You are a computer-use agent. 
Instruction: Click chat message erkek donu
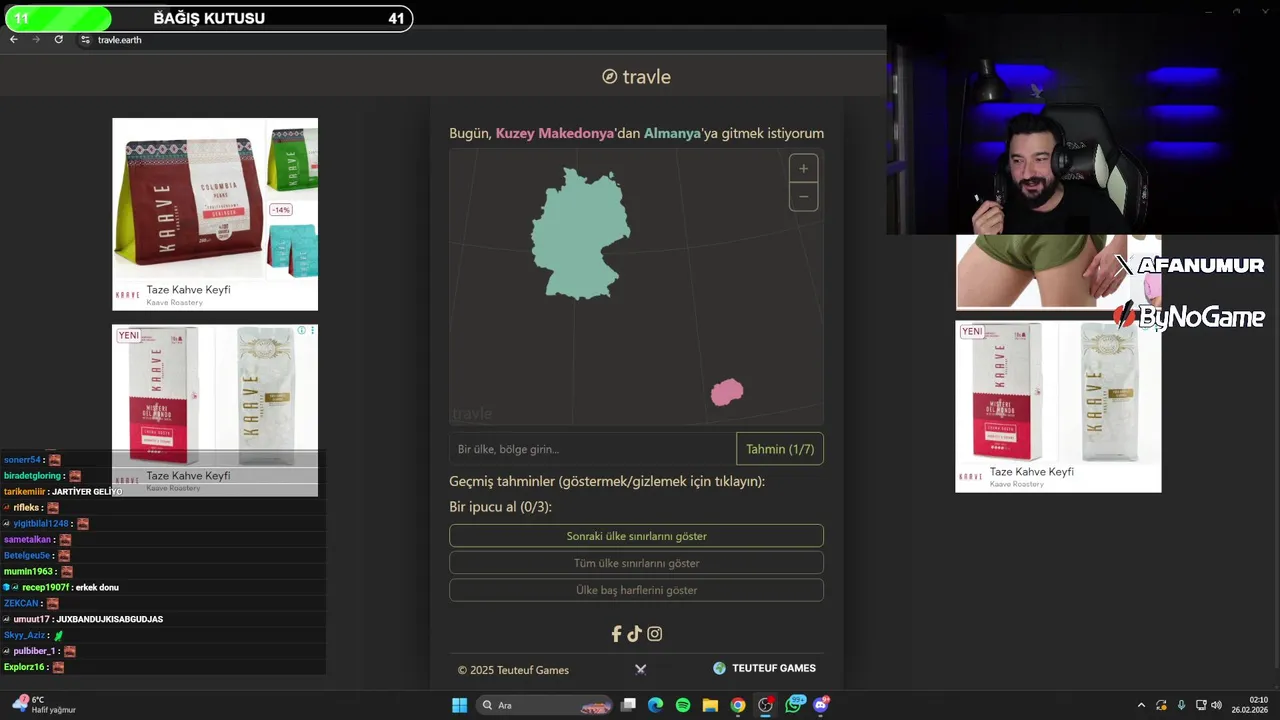[97, 588]
